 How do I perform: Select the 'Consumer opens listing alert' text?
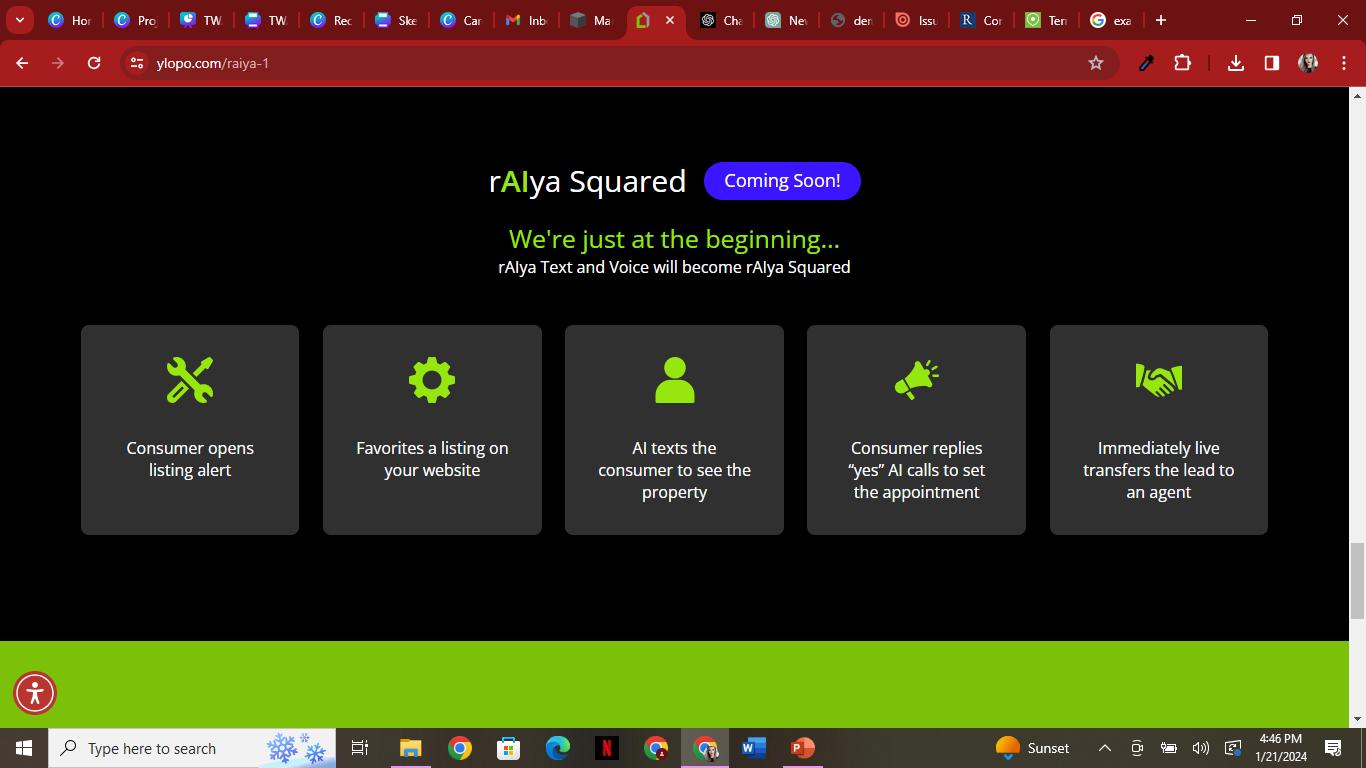tap(190, 459)
